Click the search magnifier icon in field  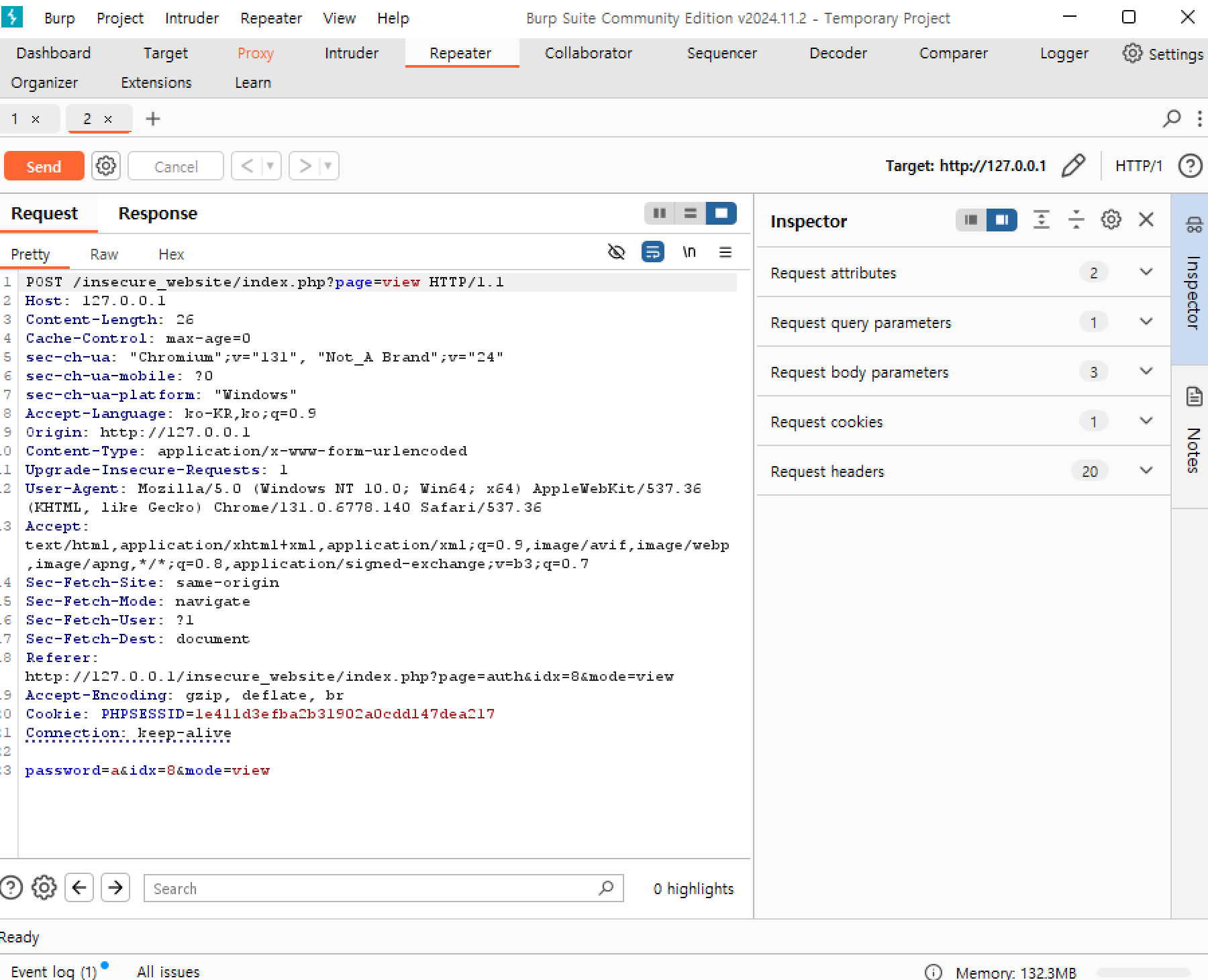point(606,888)
